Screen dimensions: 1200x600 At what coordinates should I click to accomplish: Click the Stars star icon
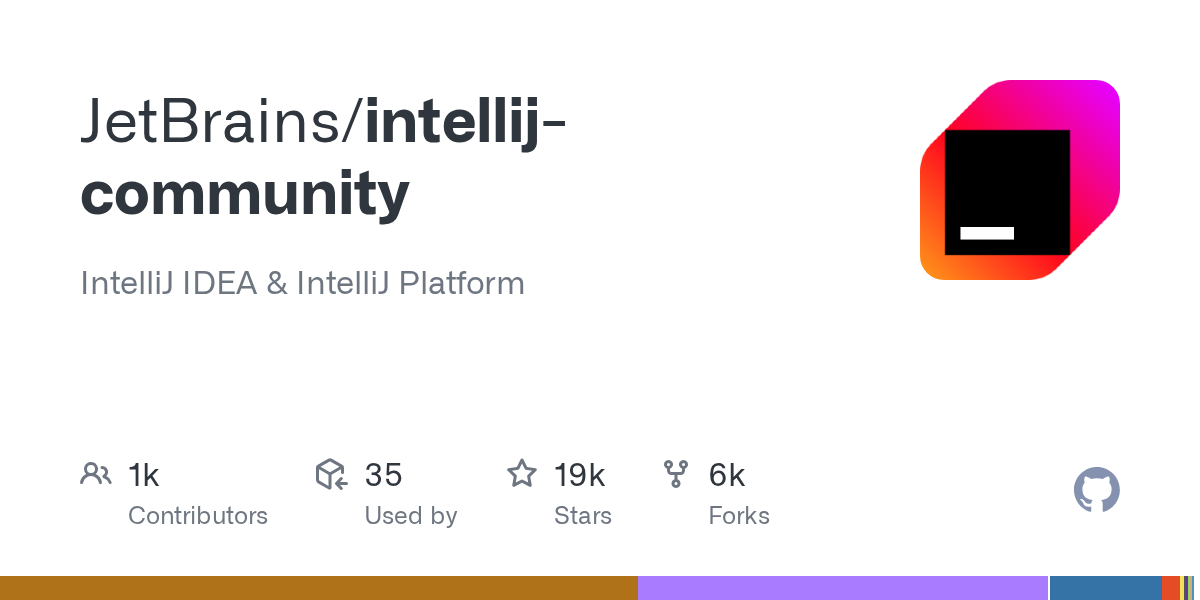pos(522,474)
